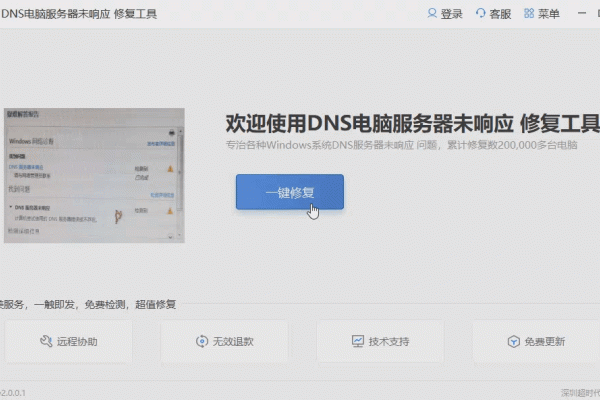This screenshot has height=400, width=600.
Task: Click the Windows network diagnostics preview thumbnail
Action: tap(94, 175)
